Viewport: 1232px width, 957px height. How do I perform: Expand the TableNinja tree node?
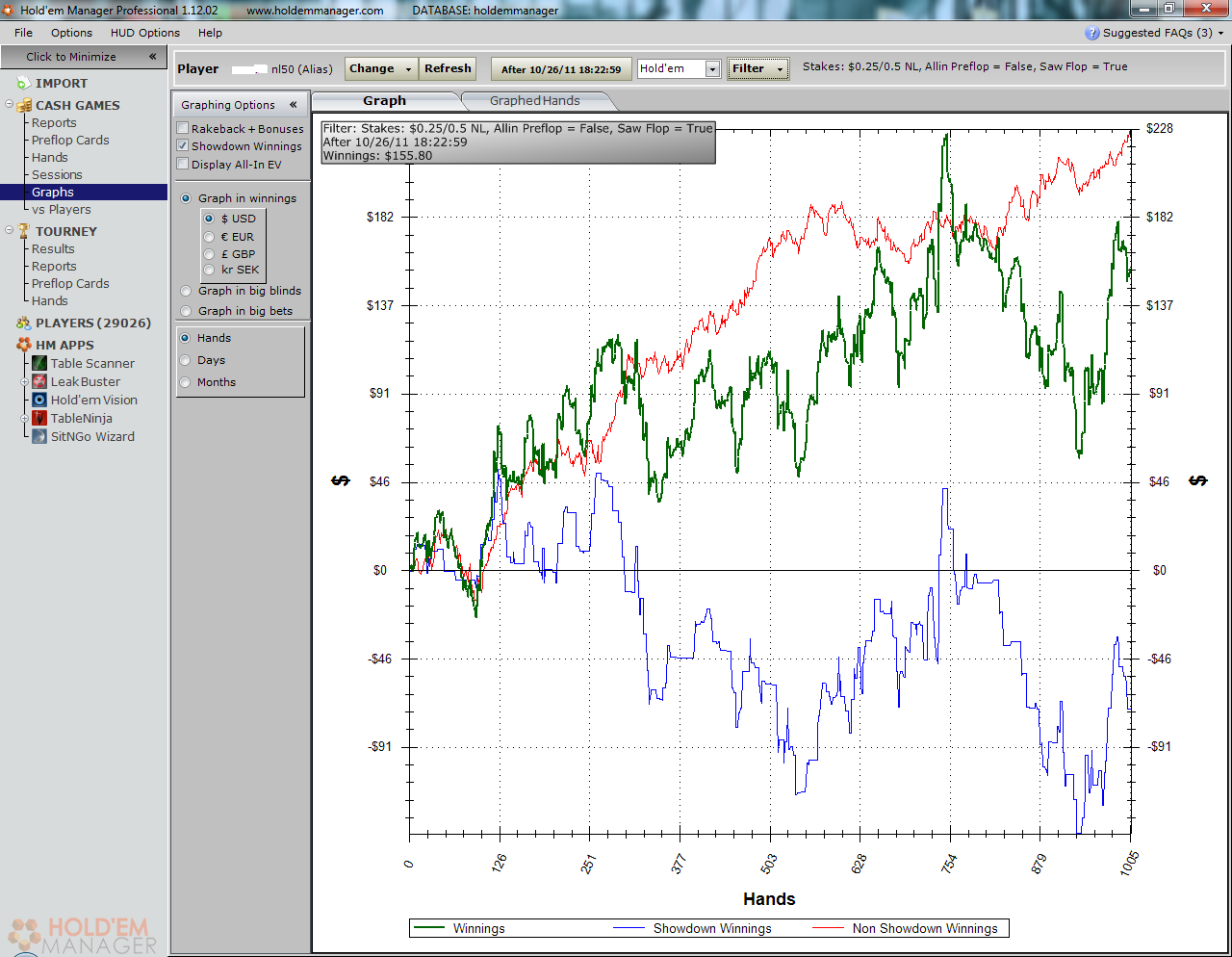tap(24, 418)
